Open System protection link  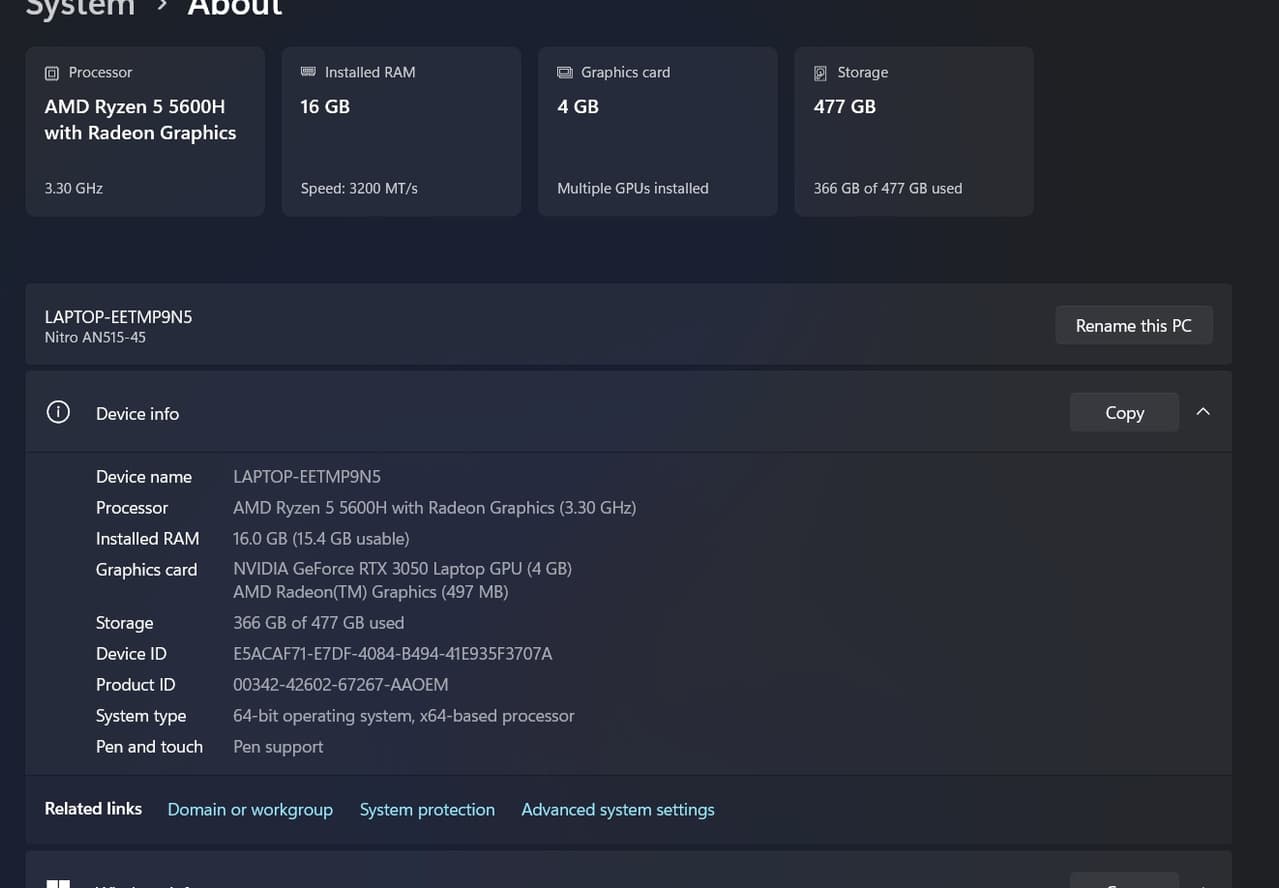427,809
